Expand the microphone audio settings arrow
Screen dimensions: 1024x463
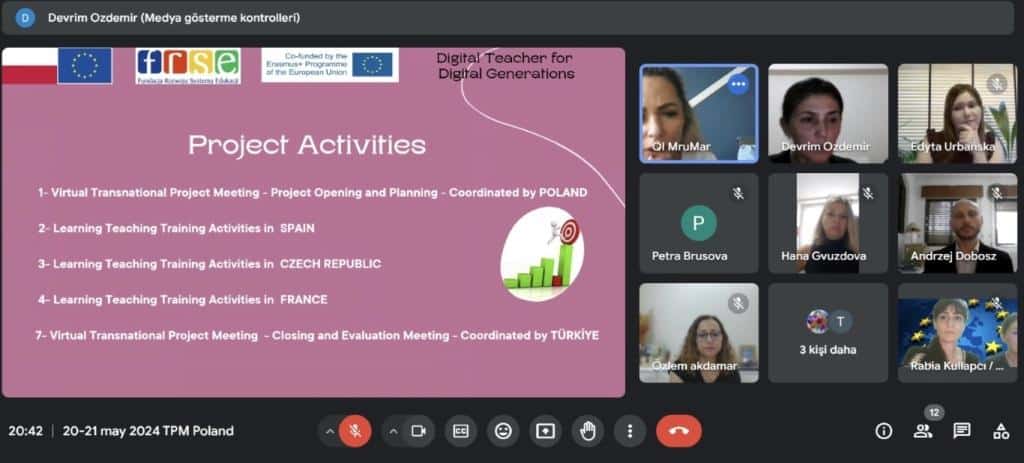(x=328, y=431)
